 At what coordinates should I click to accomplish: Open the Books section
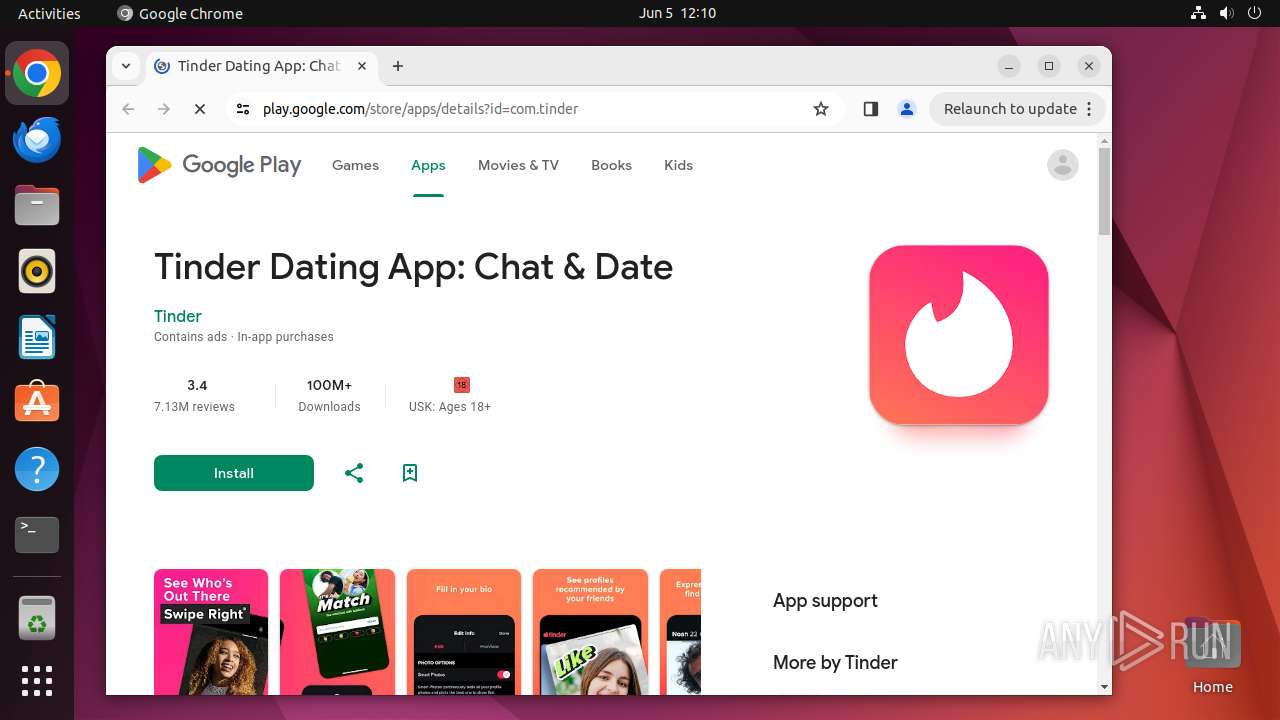(x=611, y=165)
